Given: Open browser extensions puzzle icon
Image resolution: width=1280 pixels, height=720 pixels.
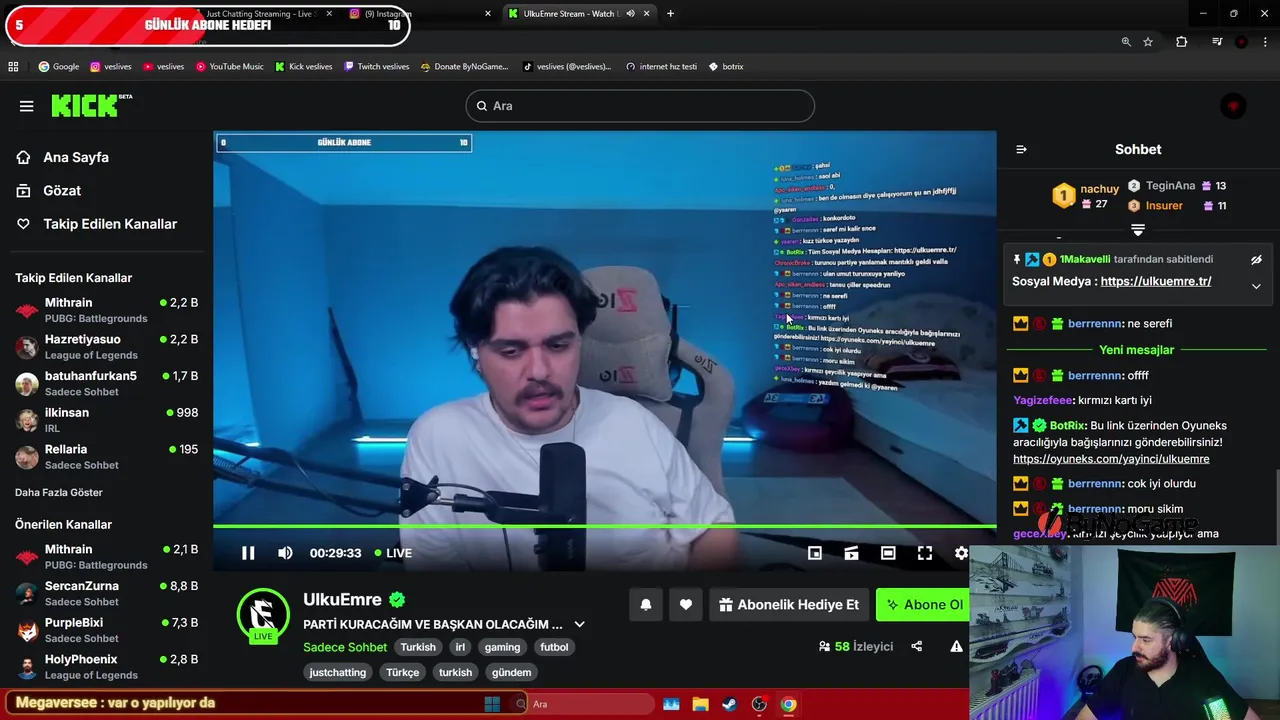Looking at the screenshot, I should [x=1182, y=42].
